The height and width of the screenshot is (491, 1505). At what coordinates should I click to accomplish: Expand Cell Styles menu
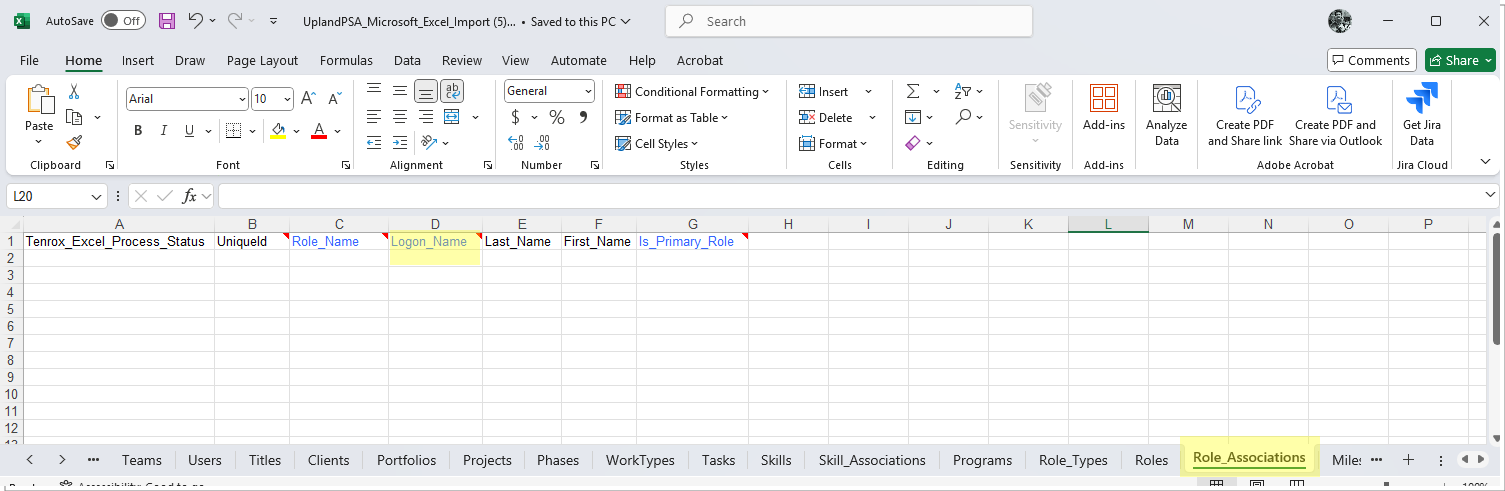click(x=657, y=143)
